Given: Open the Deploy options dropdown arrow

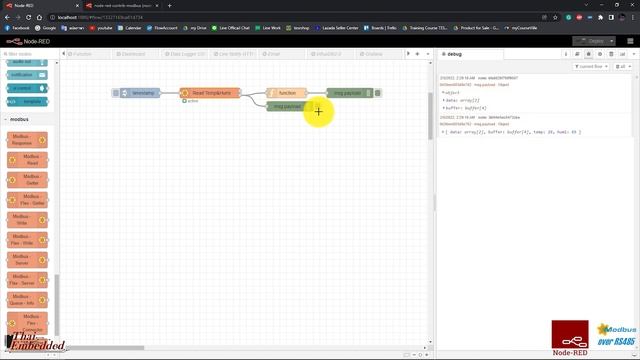Looking at the screenshot, I should tap(611, 41).
